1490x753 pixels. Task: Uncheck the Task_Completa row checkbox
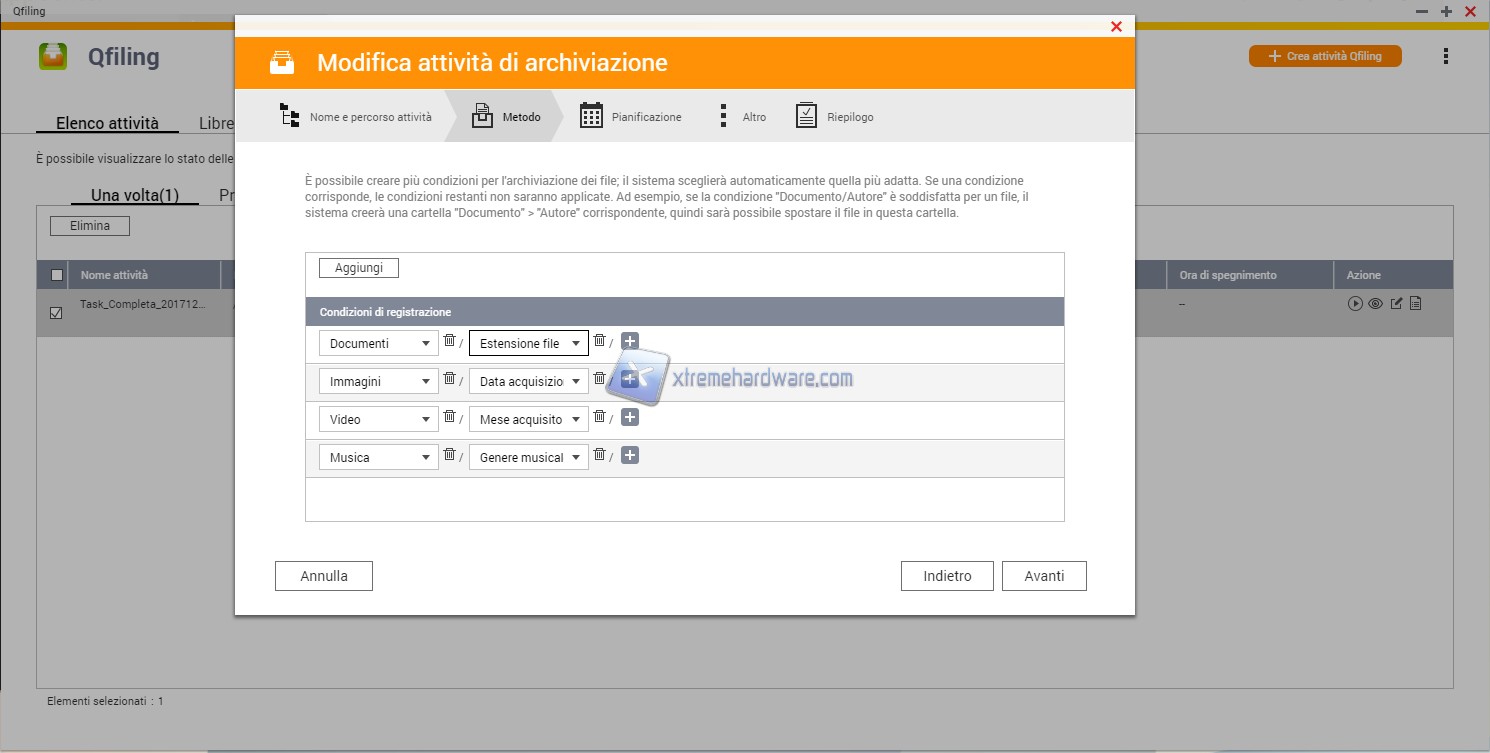56,313
